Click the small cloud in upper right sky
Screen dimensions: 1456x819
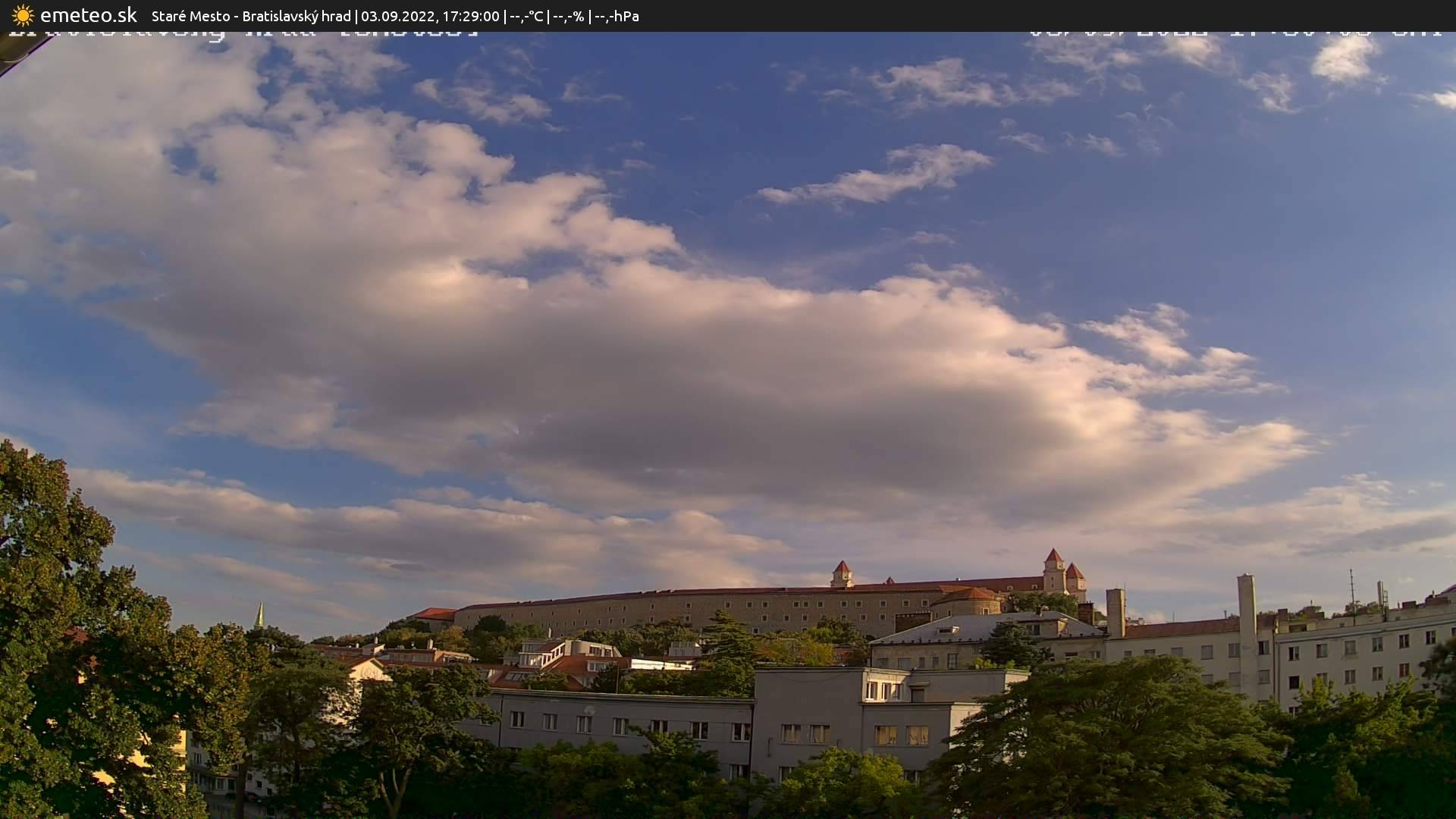(x=1344, y=59)
